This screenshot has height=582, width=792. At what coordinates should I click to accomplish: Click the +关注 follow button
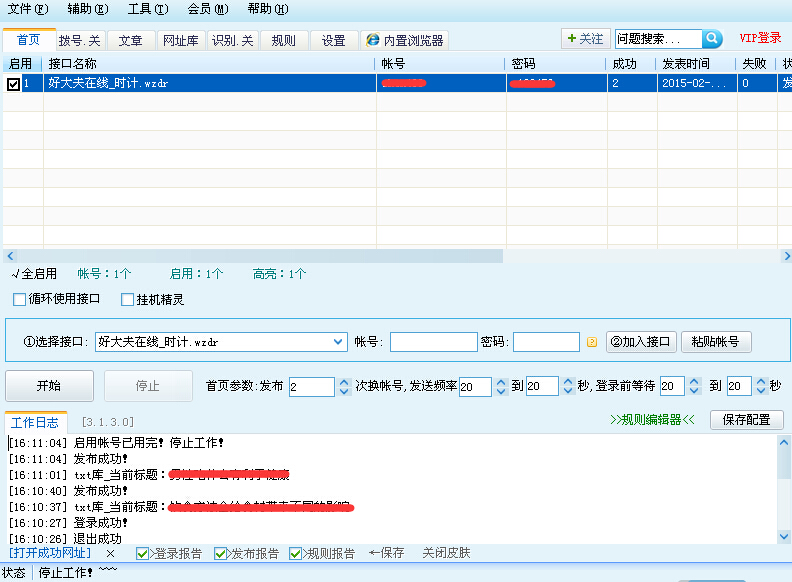tap(585, 39)
